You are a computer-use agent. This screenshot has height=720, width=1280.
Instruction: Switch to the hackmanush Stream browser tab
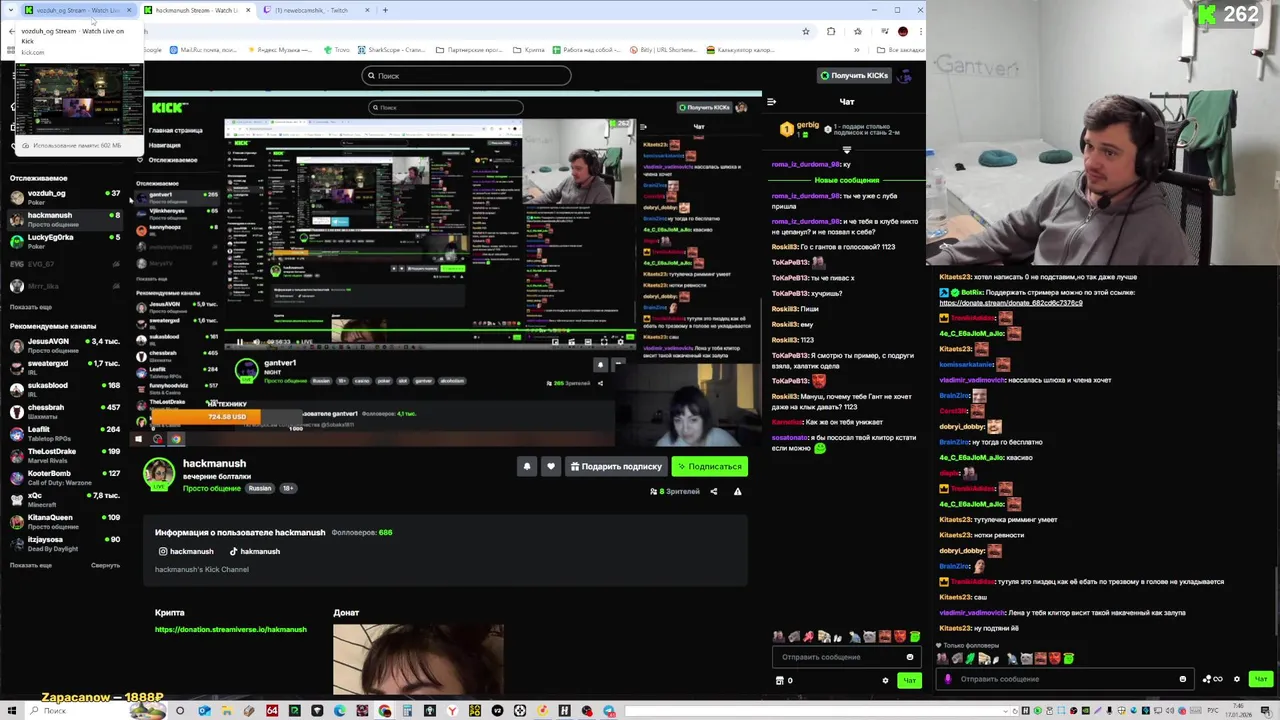[x=197, y=10]
